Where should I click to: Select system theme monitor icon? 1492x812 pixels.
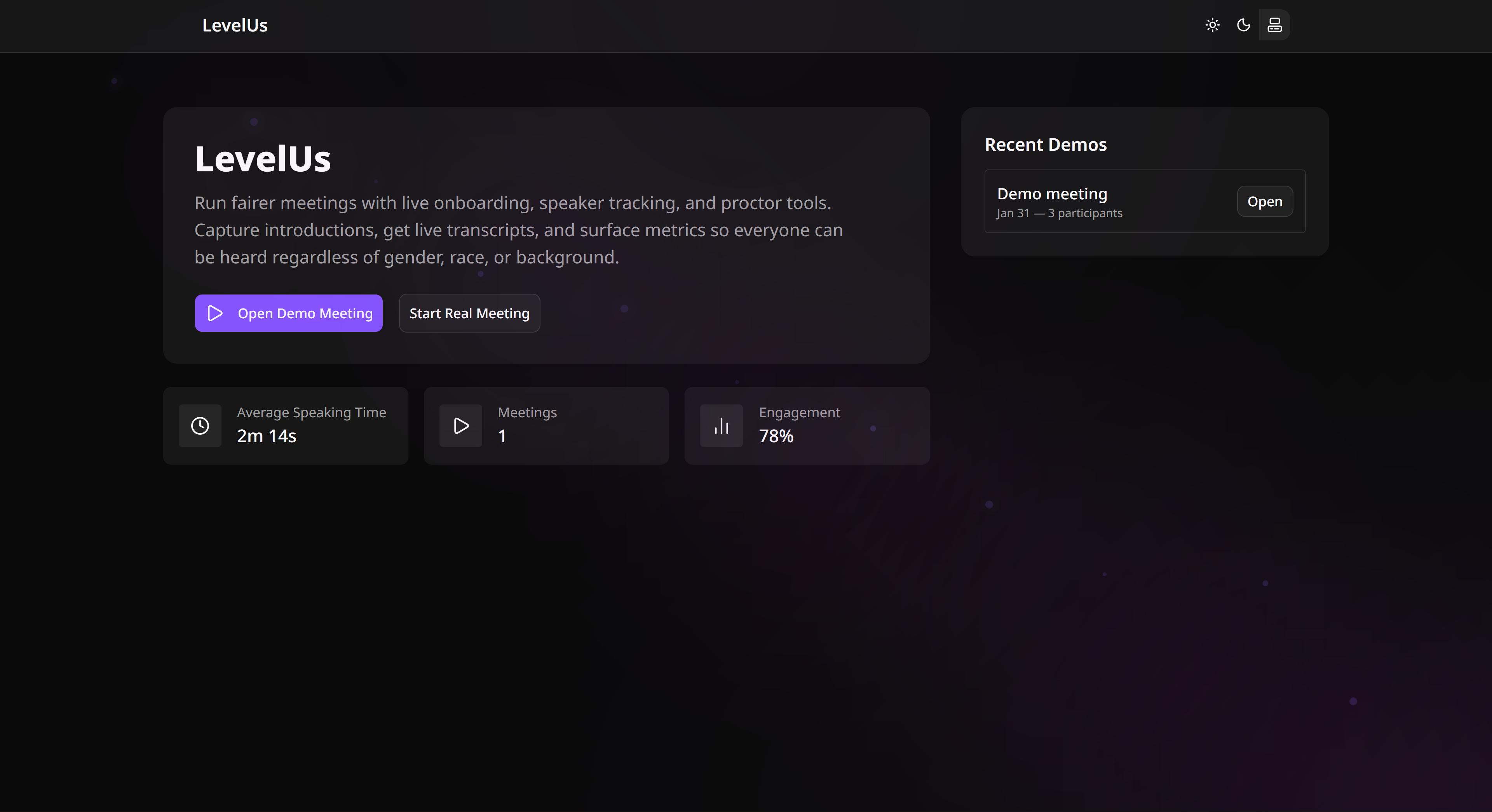tap(1274, 25)
